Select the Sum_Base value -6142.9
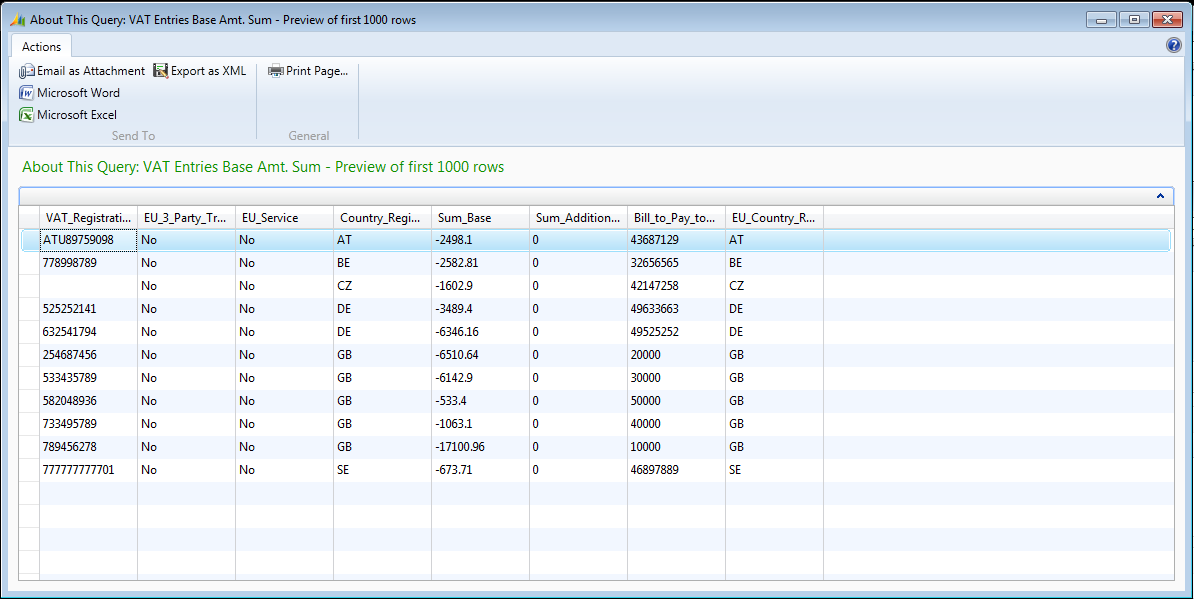This screenshot has height=599, width=1194. coord(481,378)
